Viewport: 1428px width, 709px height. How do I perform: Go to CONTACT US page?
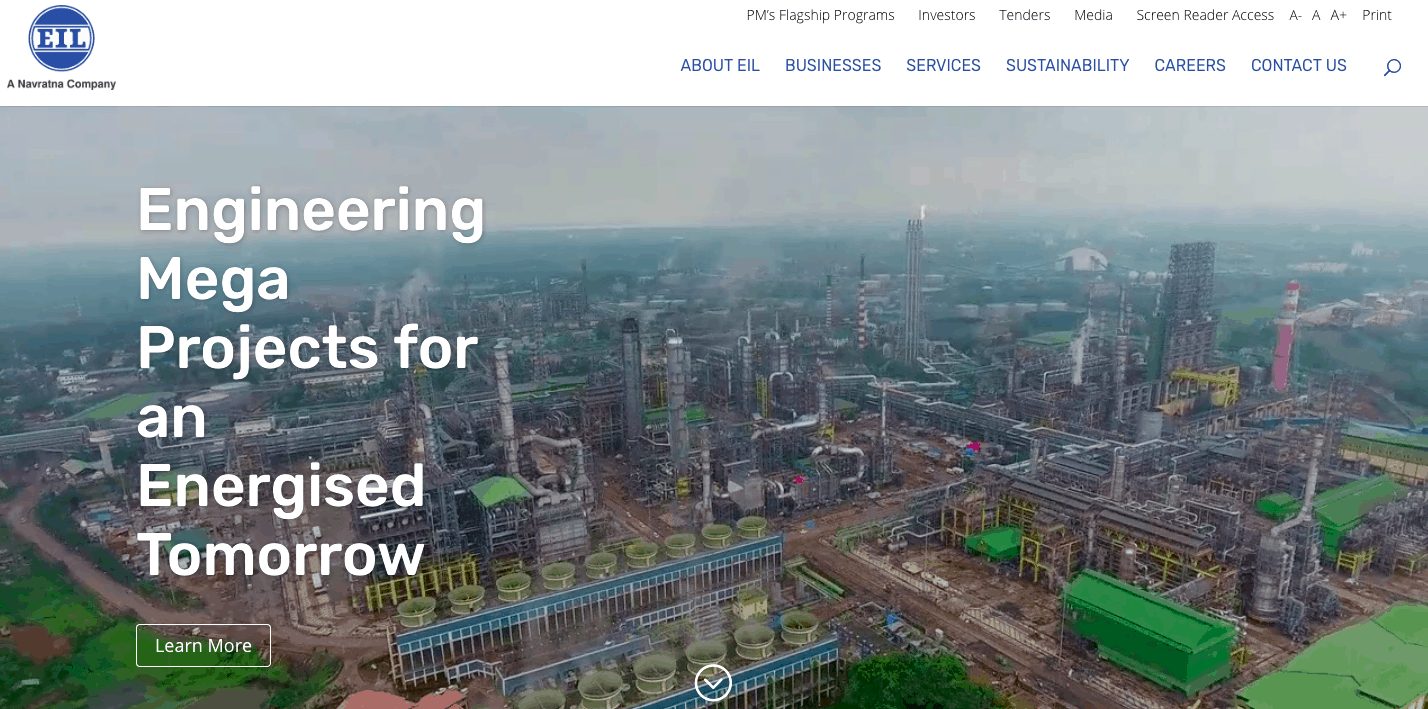[1298, 65]
